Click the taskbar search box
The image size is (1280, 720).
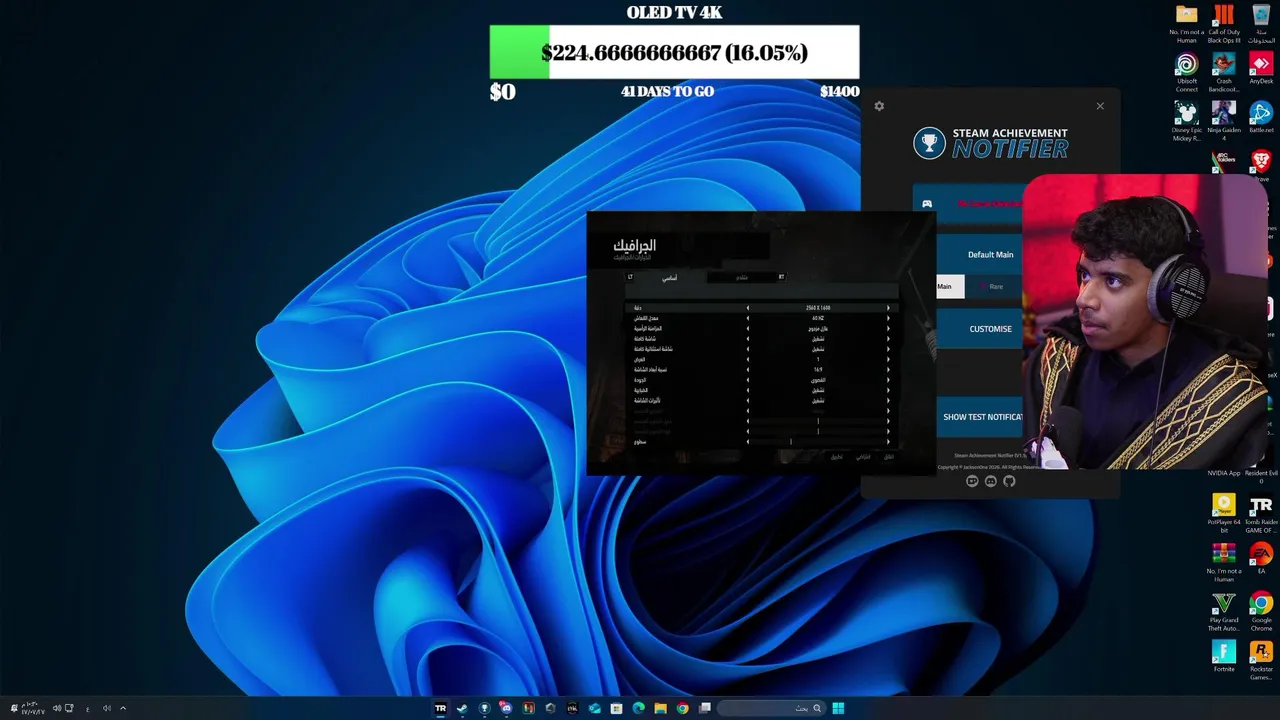[x=770, y=708]
